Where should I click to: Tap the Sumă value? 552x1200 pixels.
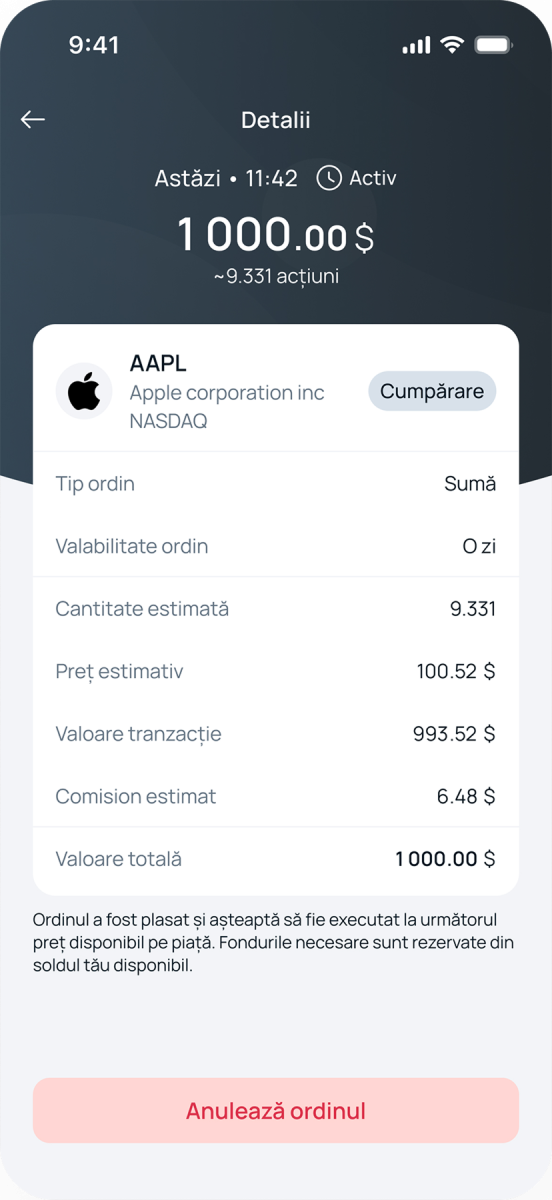click(x=470, y=484)
